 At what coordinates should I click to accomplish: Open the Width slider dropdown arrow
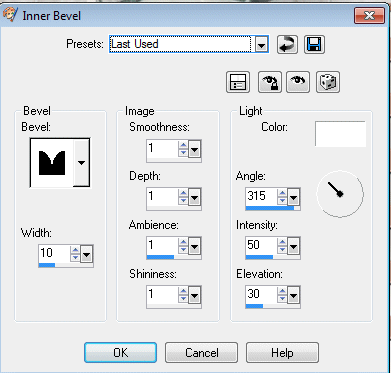pyautogui.click(x=87, y=255)
